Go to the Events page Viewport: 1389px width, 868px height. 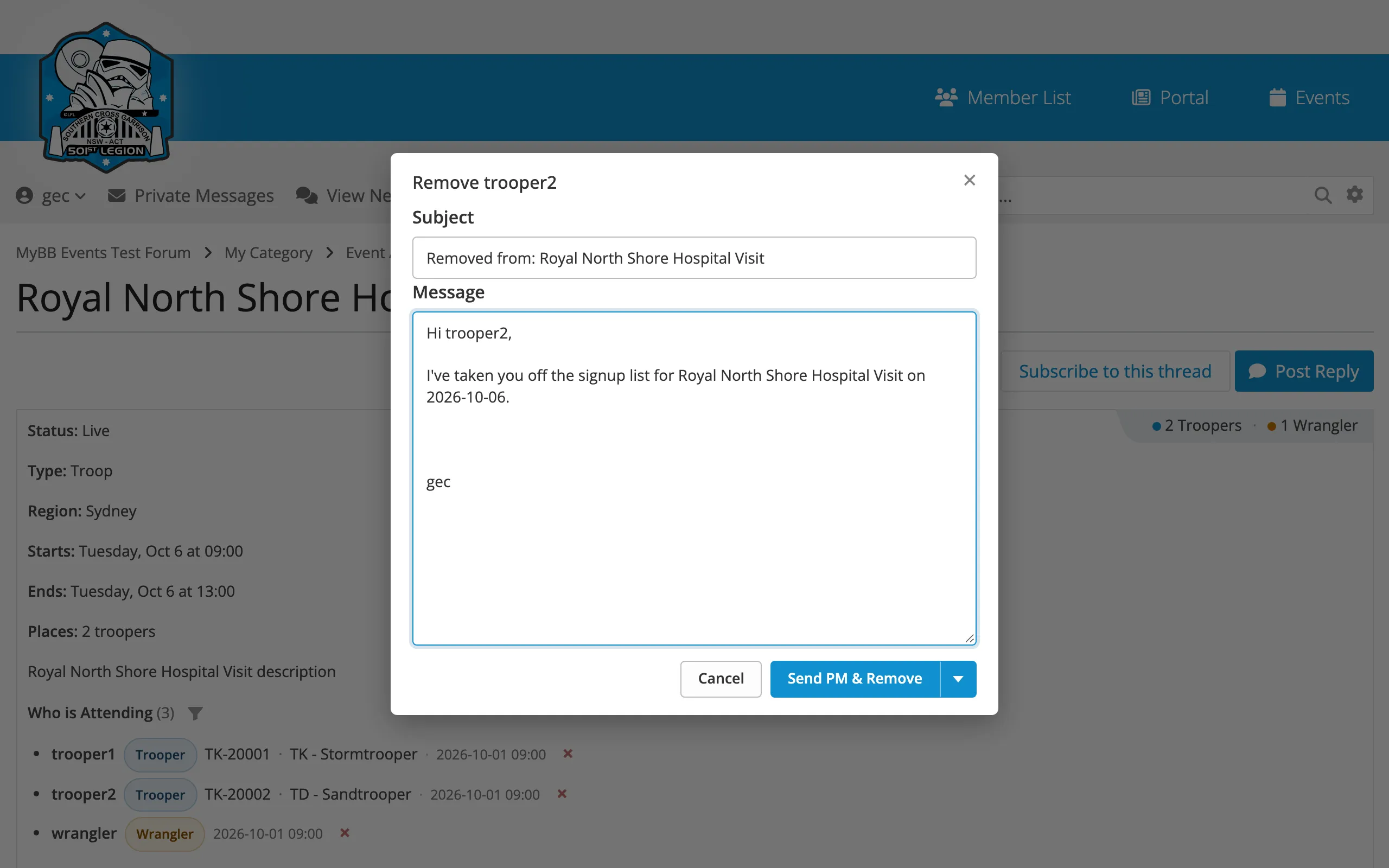[x=1309, y=98]
